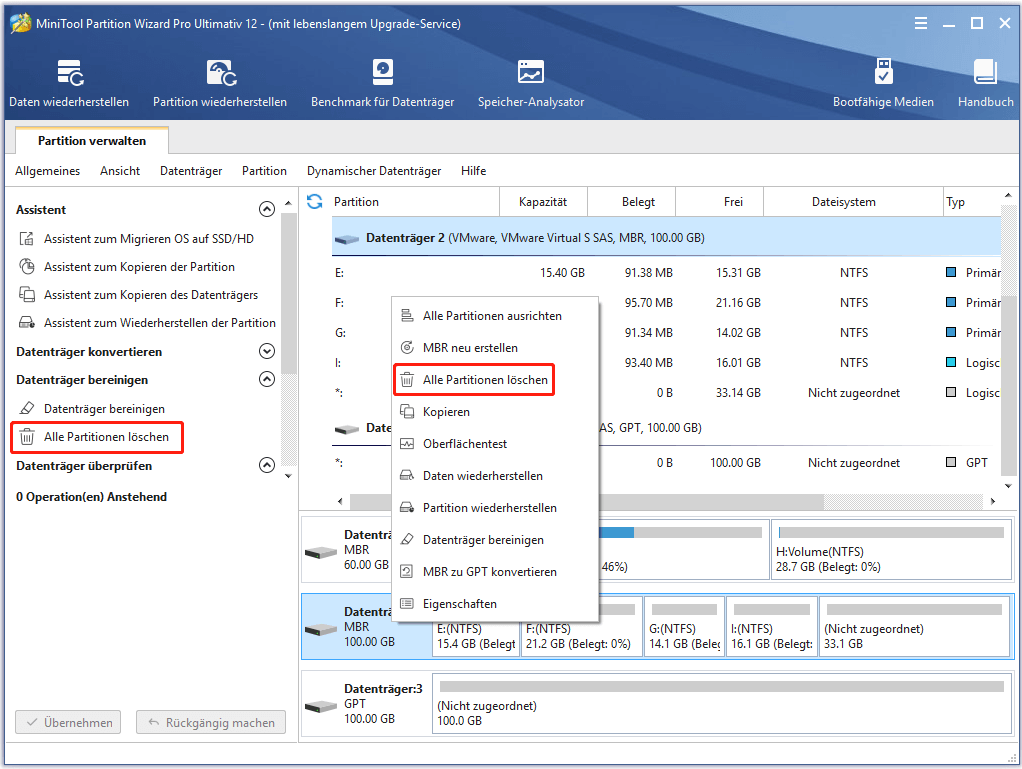This screenshot has width=1022, height=769.
Task: Open the Partition menu
Action: pos(264,171)
